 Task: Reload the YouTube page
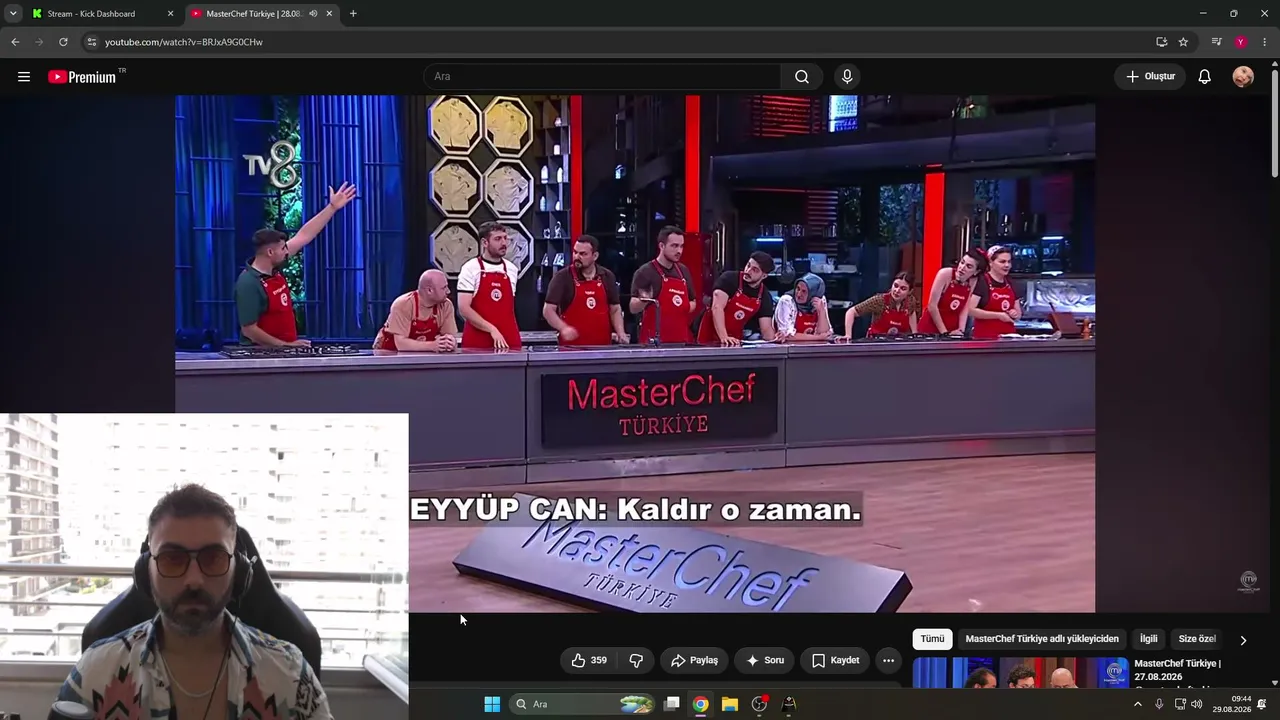click(63, 42)
